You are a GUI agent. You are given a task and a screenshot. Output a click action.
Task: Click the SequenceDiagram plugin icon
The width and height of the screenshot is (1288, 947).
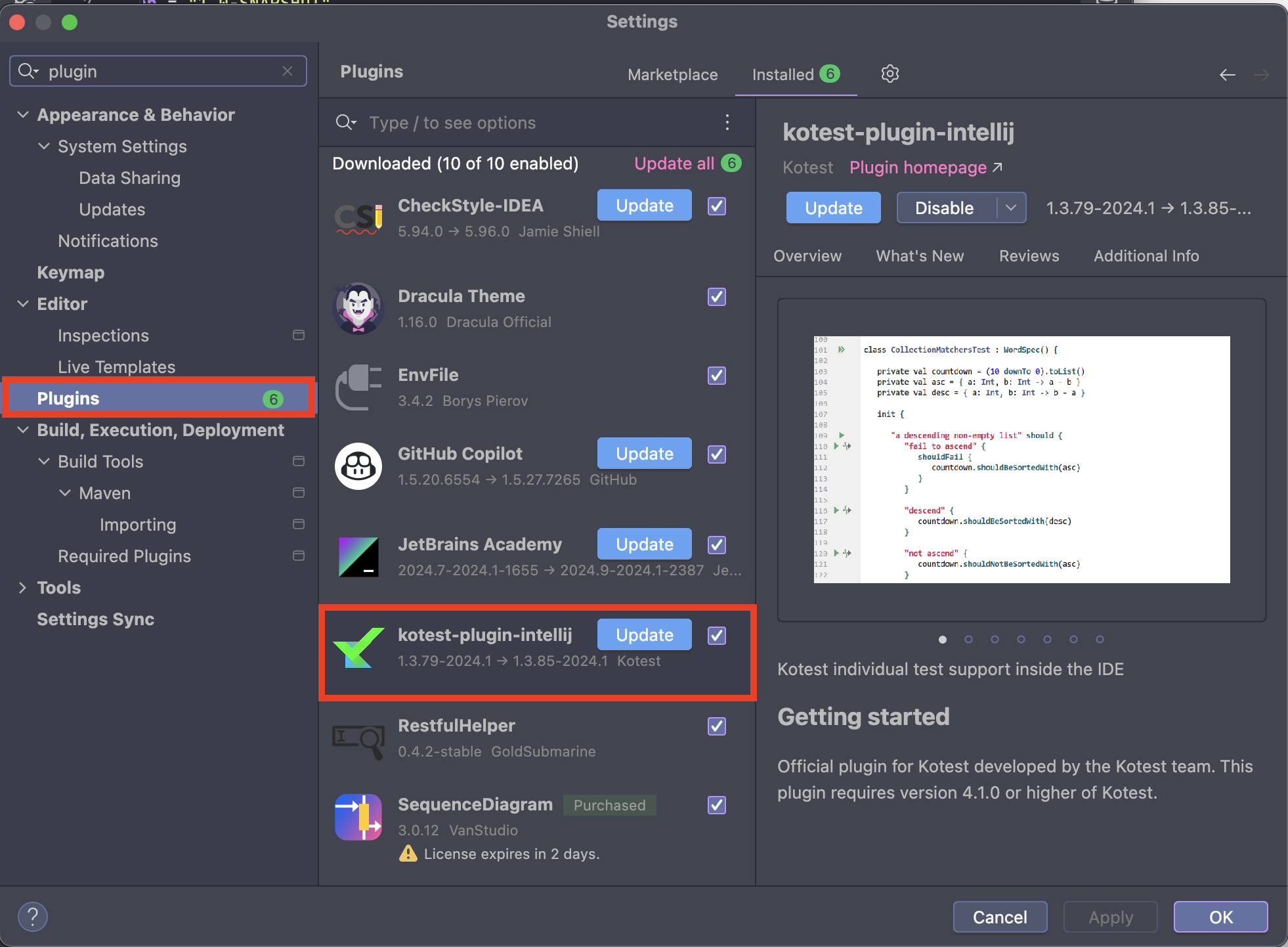click(x=358, y=817)
